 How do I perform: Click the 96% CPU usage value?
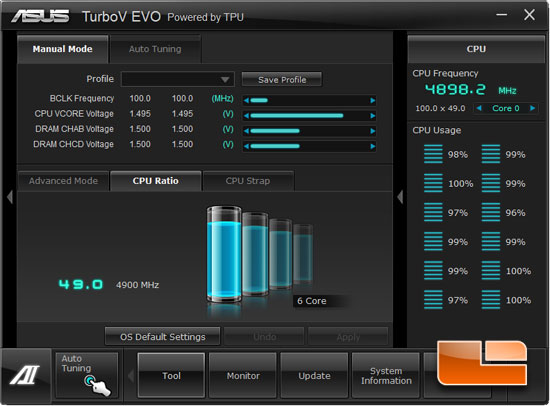[x=515, y=213]
